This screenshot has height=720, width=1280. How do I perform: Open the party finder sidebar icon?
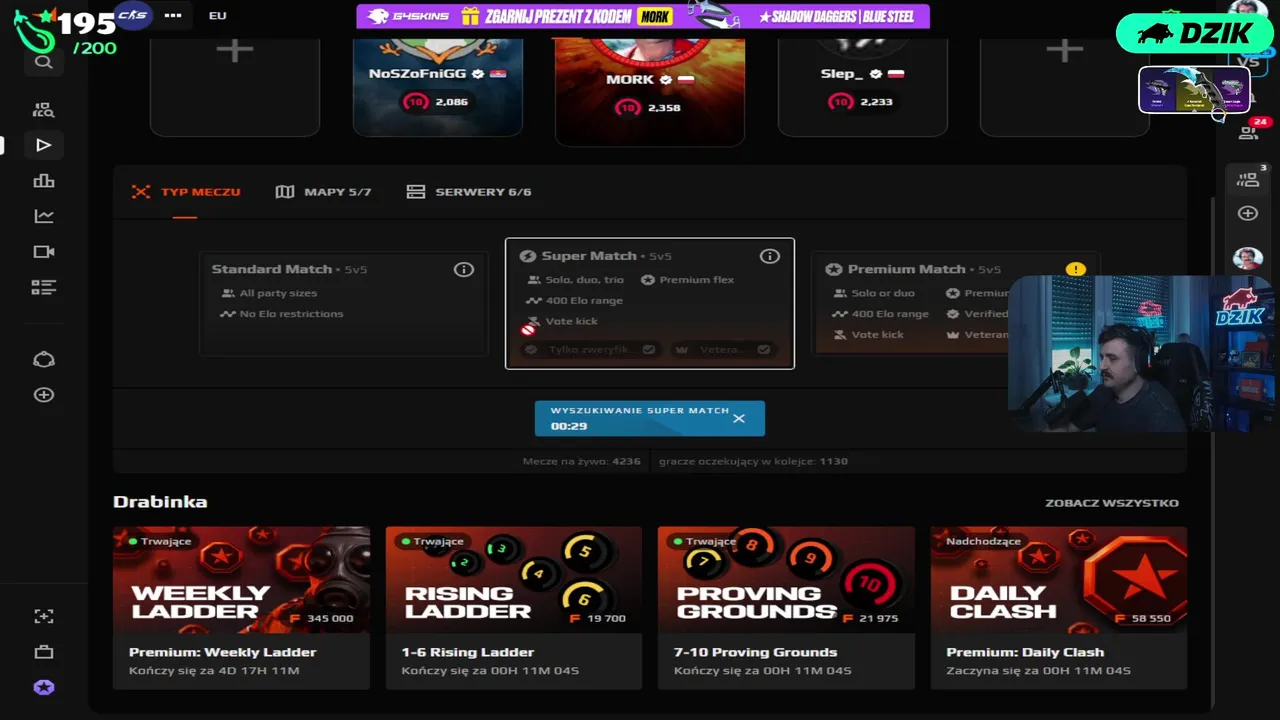point(43,110)
